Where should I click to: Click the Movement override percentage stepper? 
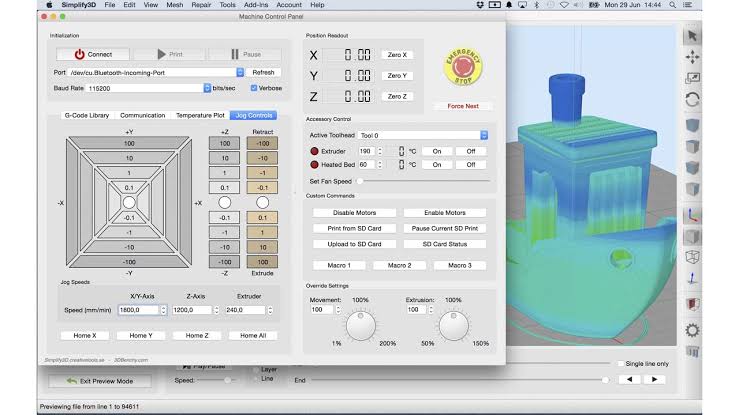coord(338,309)
